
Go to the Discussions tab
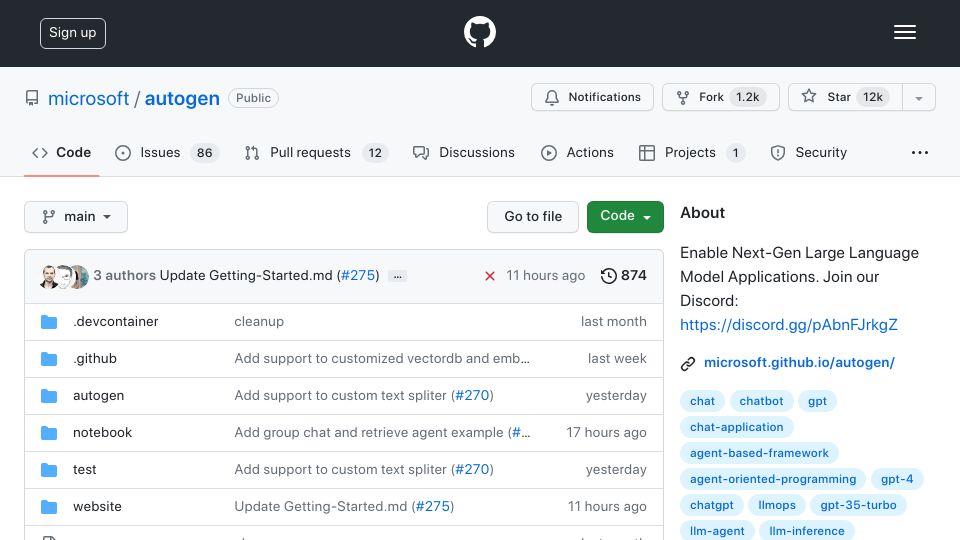point(463,152)
